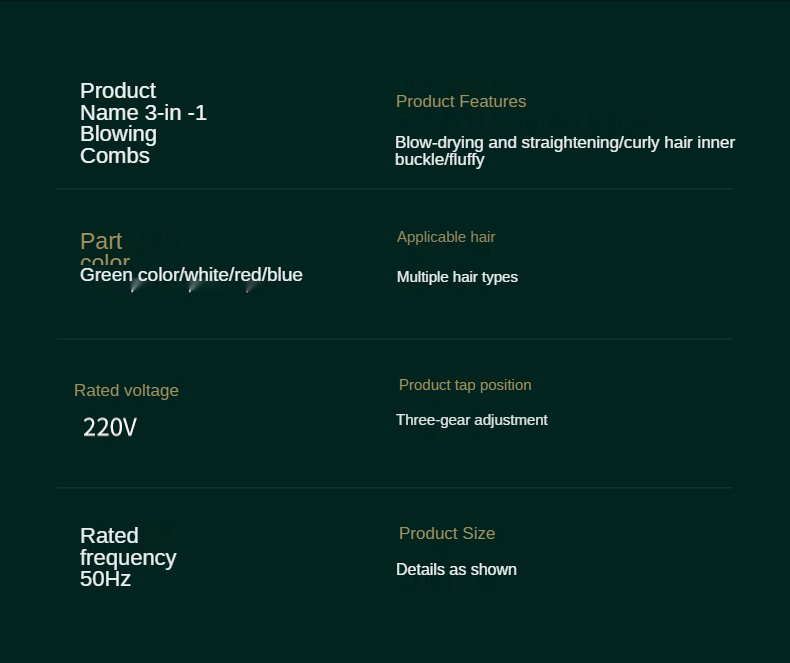Click the Part color label

[105, 248]
